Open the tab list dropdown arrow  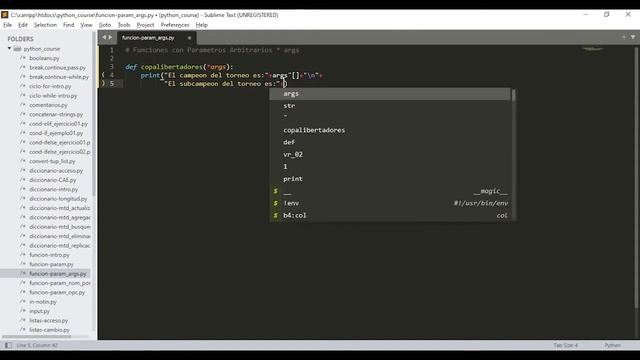633,37
